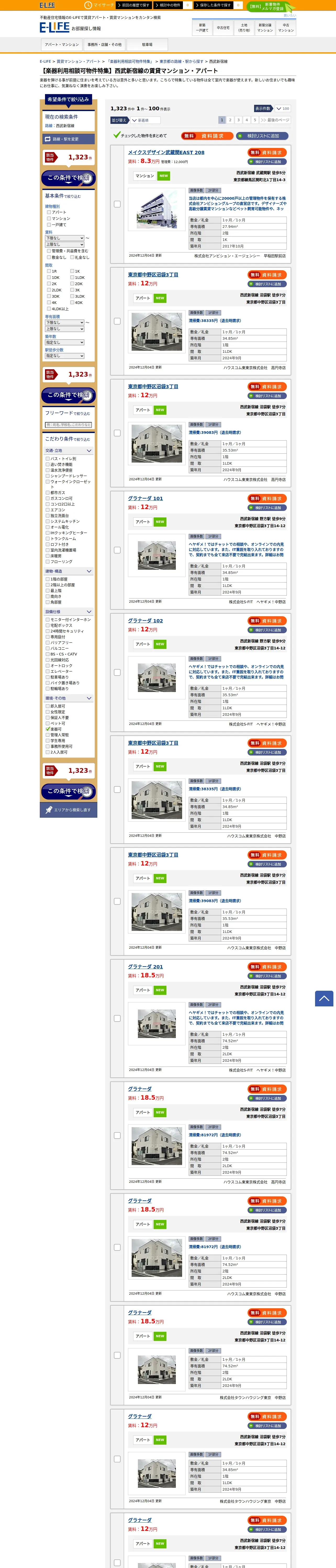This screenshot has height=1568, width=336.
Task: Open 中古住宅 nav item
Action: (x=223, y=28)
